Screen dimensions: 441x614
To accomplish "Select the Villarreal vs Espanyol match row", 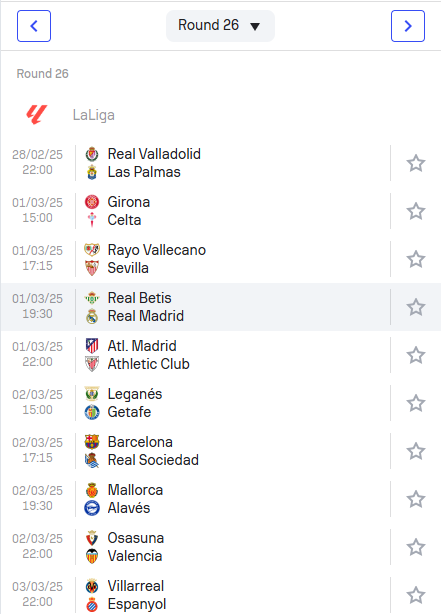I will [x=220, y=595].
